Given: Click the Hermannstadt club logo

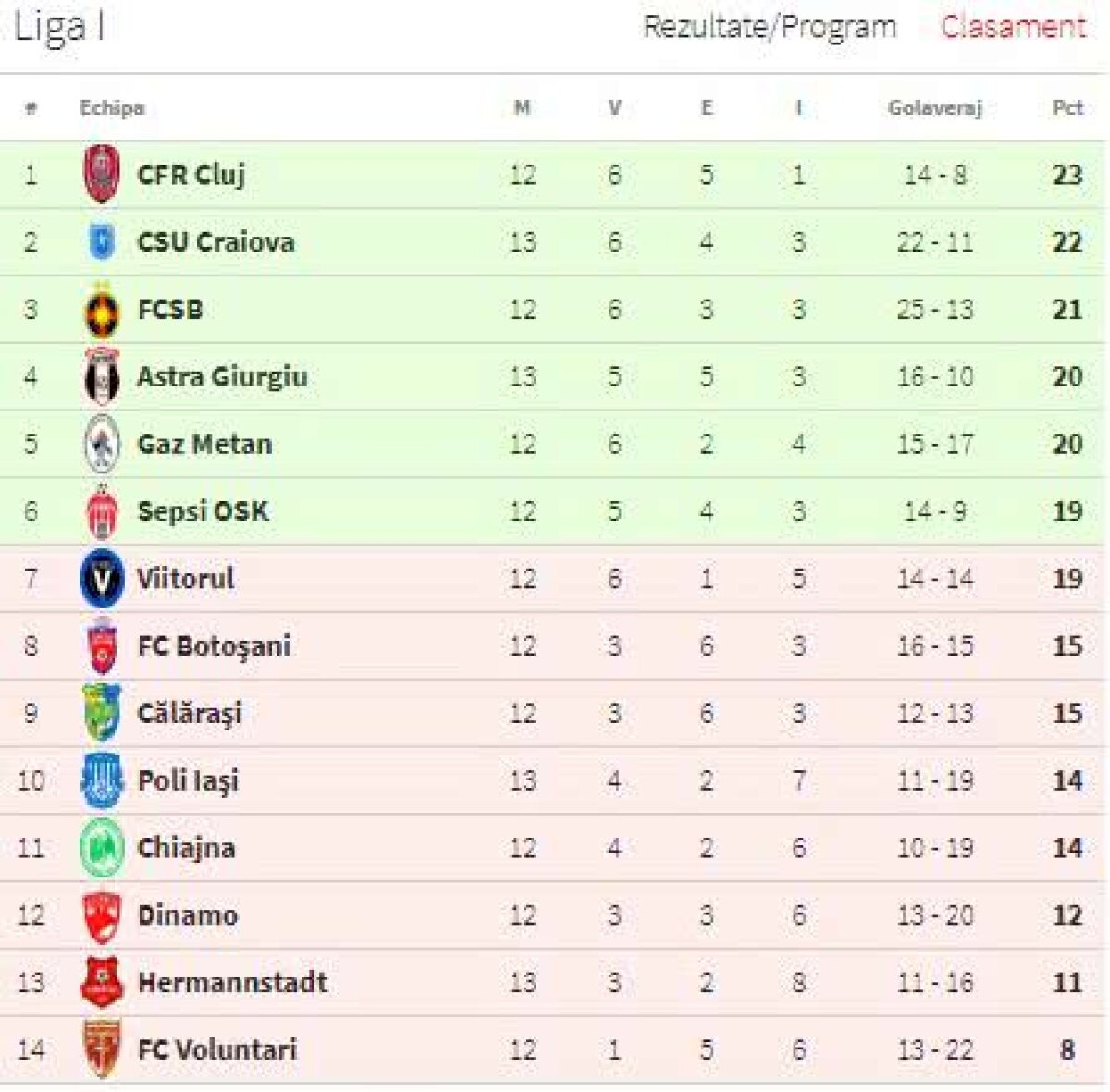Looking at the screenshot, I should 102,982.
